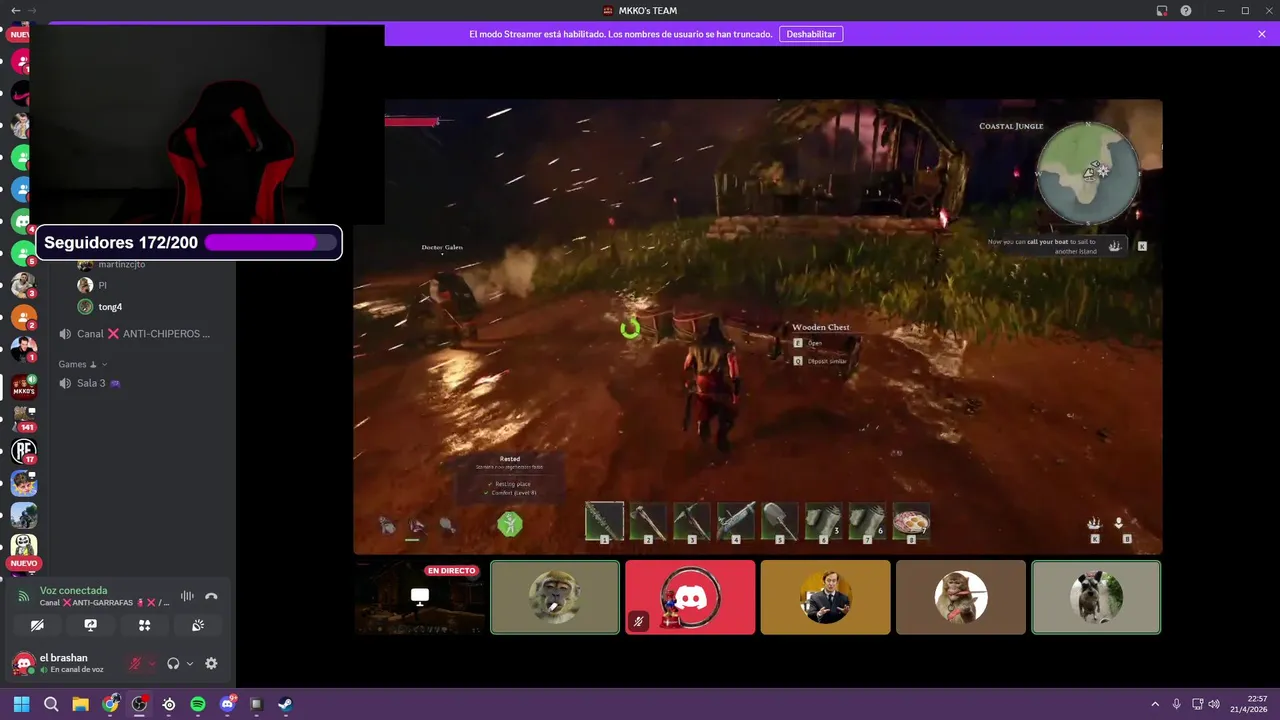Screen dimensions: 1280x720
Task: Disconnect from the voice channel
Action: point(211,596)
